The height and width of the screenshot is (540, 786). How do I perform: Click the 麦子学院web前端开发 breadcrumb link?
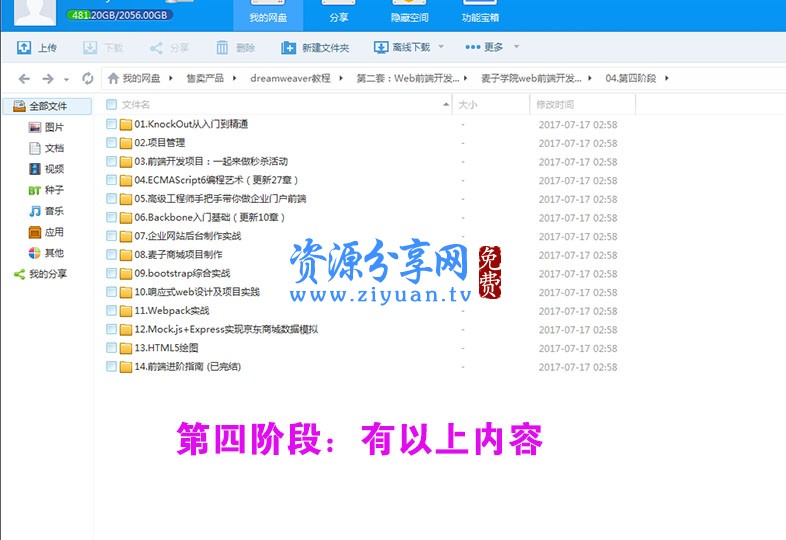tap(531, 78)
